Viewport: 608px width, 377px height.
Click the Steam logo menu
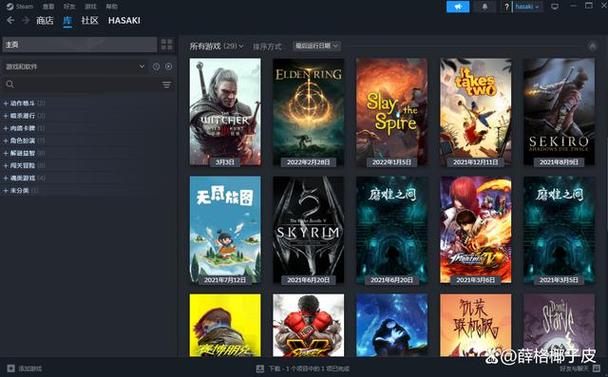click(x=20, y=6)
